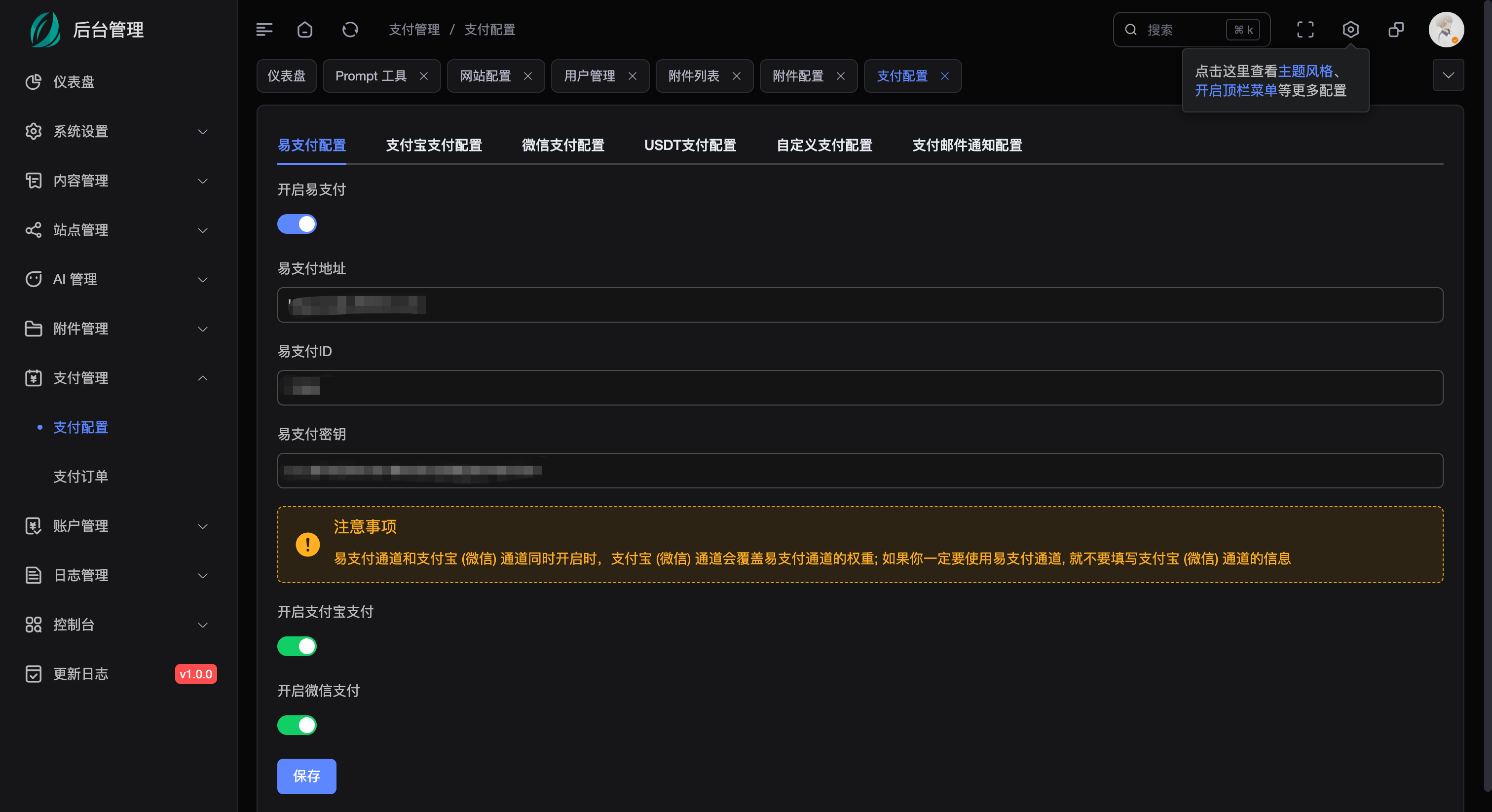Image resolution: width=1492 pixels, height=812 pixels.
Task: Open the user avatar menu
Action: 1446,30
